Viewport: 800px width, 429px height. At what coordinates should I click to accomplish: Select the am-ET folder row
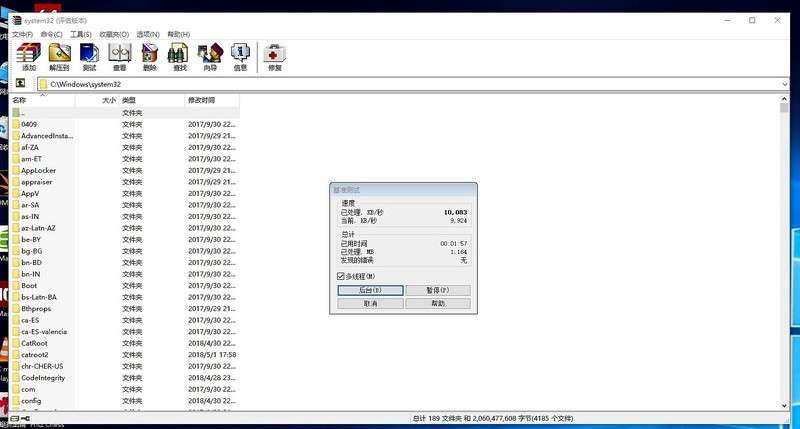click(x=125, y=159)
